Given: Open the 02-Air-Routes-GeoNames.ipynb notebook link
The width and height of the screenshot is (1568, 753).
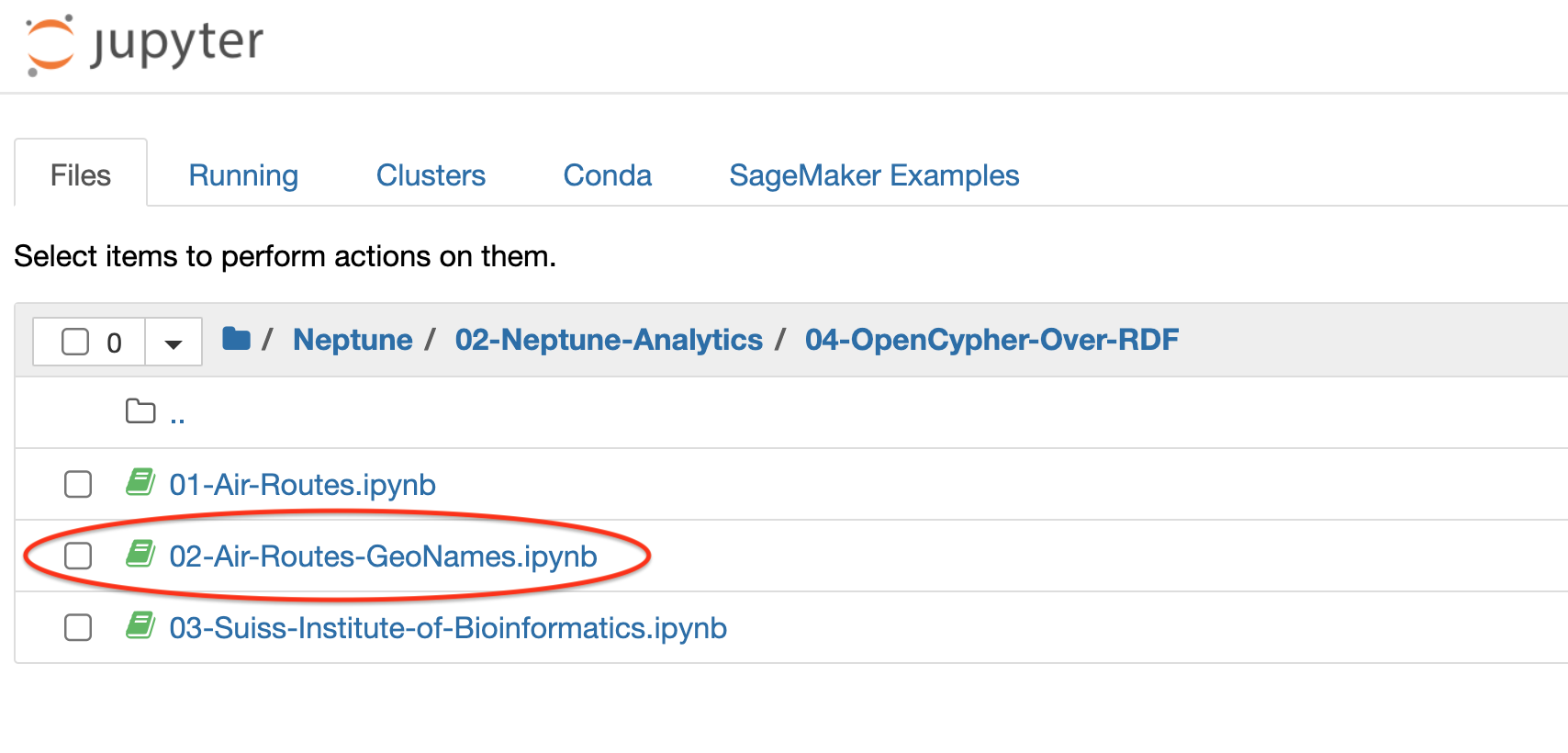Looking at the screenshot, I should pos(383,556).
